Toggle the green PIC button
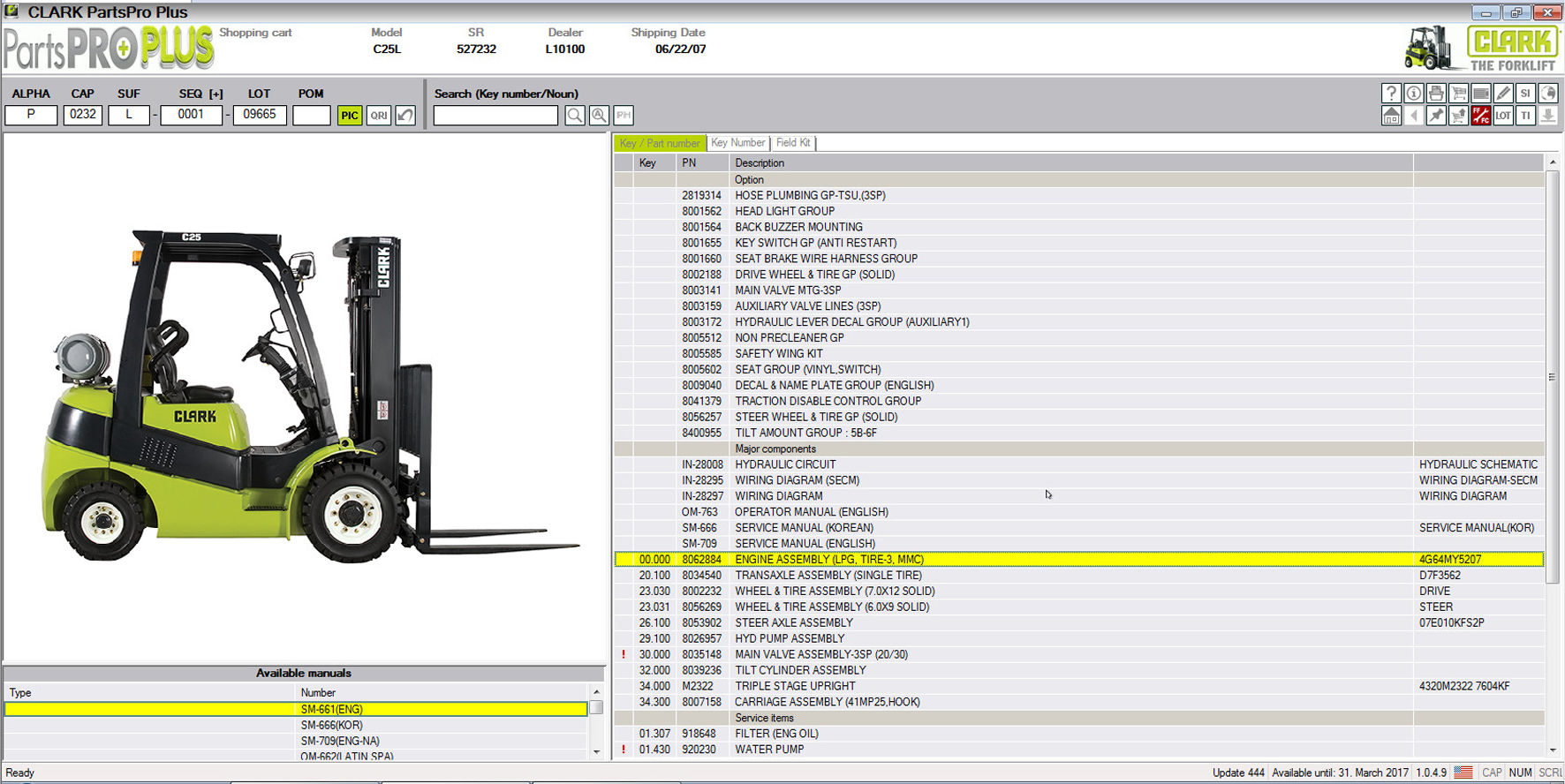1565x784 pixels. pos(350,116)
